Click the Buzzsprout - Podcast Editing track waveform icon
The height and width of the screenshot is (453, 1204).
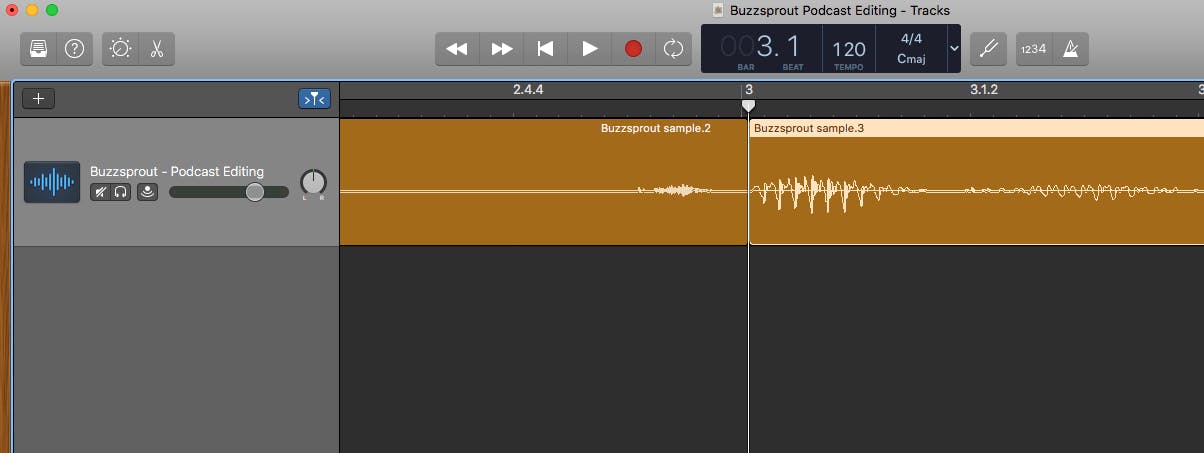coord(52,182)
